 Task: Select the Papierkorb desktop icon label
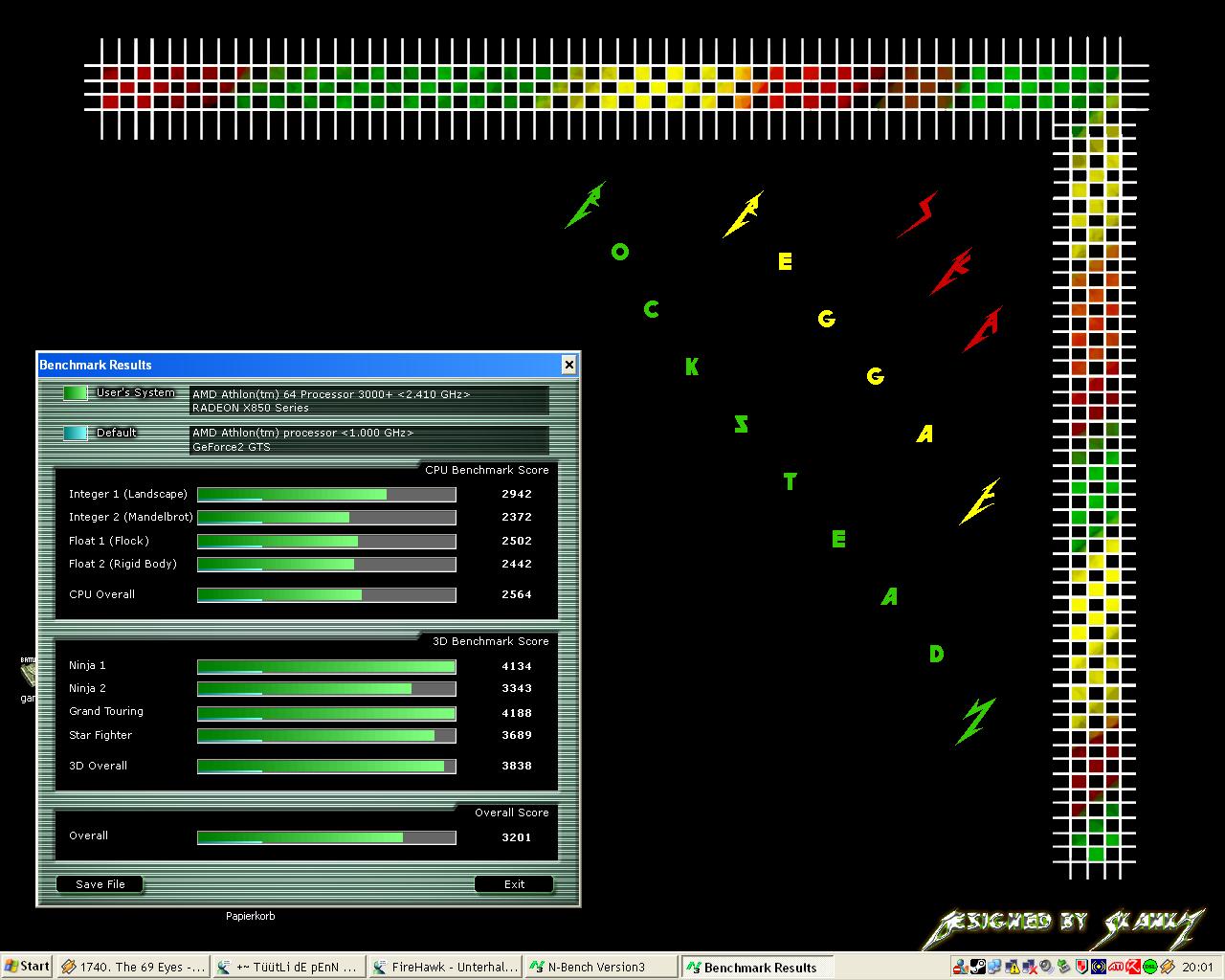click(250, 916)
